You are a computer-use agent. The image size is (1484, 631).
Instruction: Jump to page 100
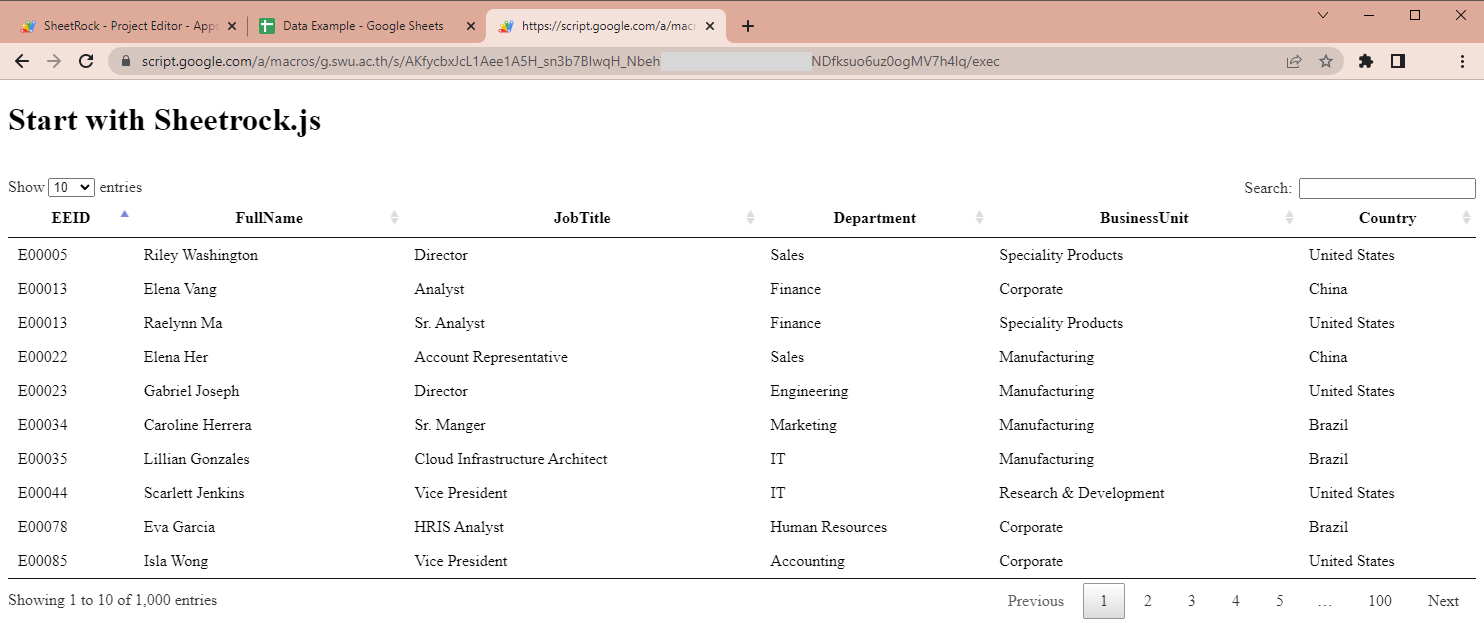tap(1380, 601)
